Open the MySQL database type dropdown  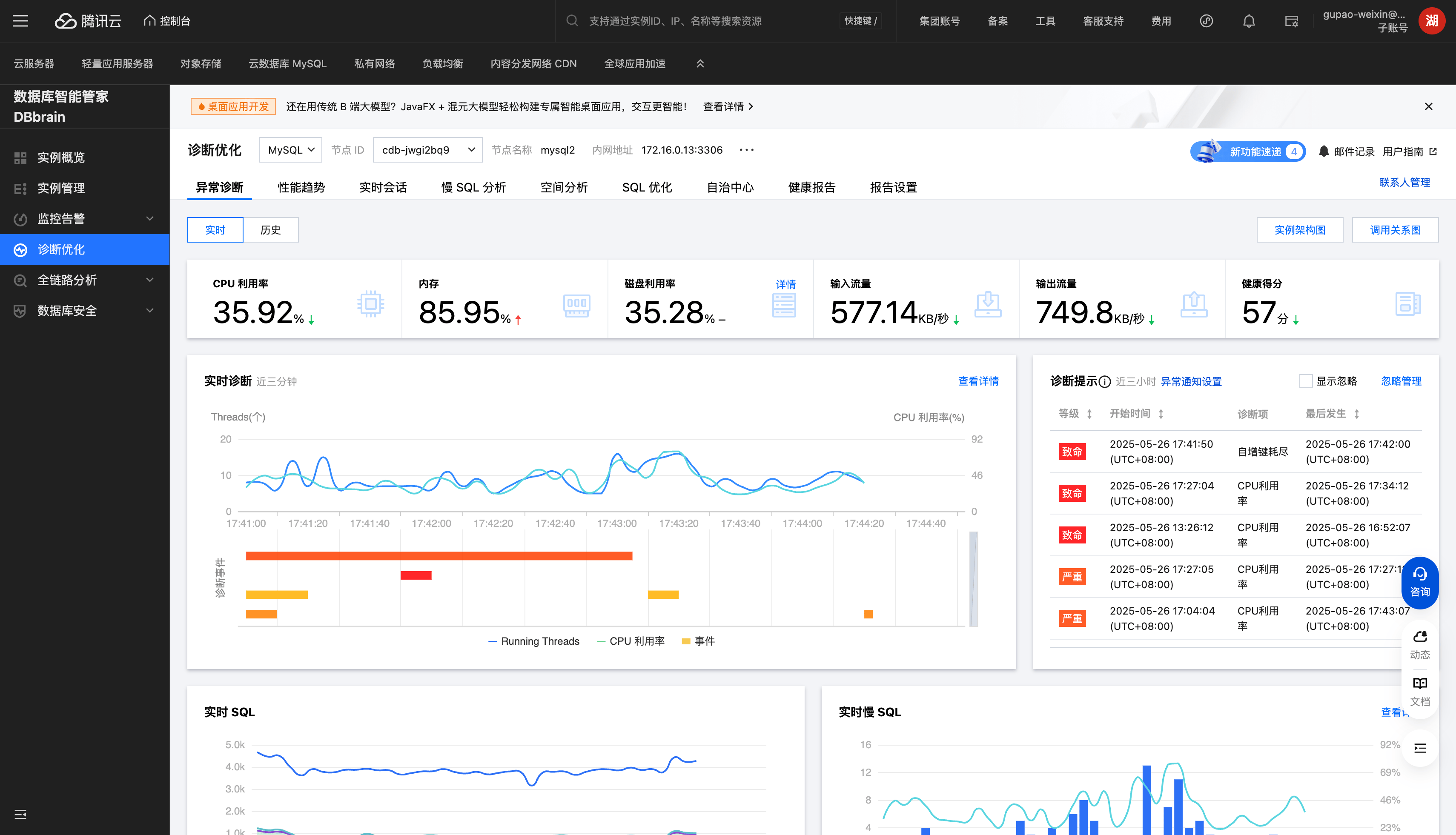[290, 150]
